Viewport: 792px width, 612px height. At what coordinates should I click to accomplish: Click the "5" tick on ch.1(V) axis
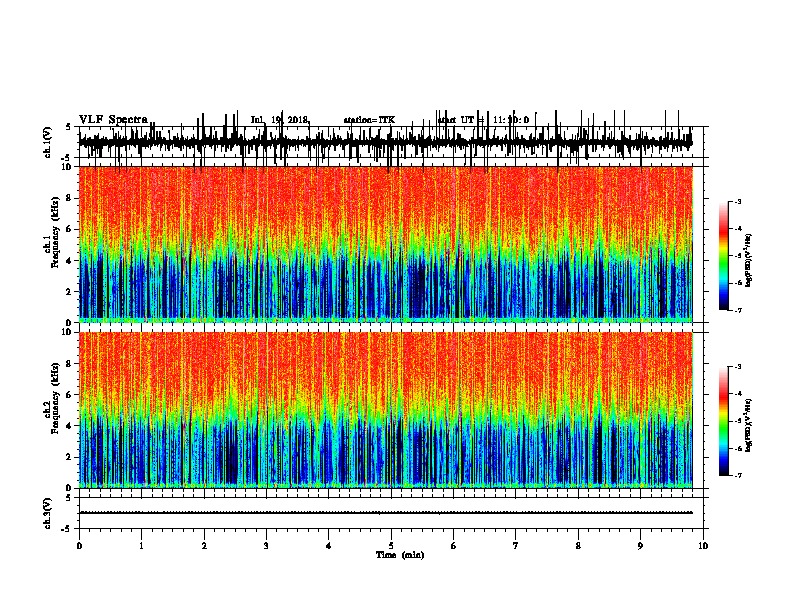pos(69,127)
